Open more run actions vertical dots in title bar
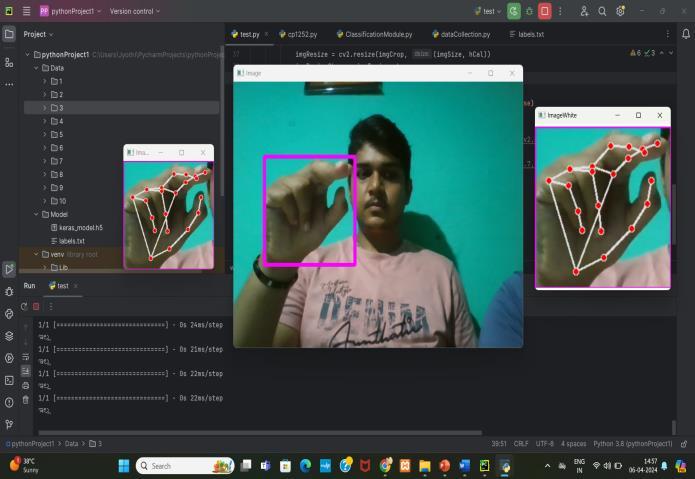The image size is (695, 479). pyautogui.click(x=560, y=11)
